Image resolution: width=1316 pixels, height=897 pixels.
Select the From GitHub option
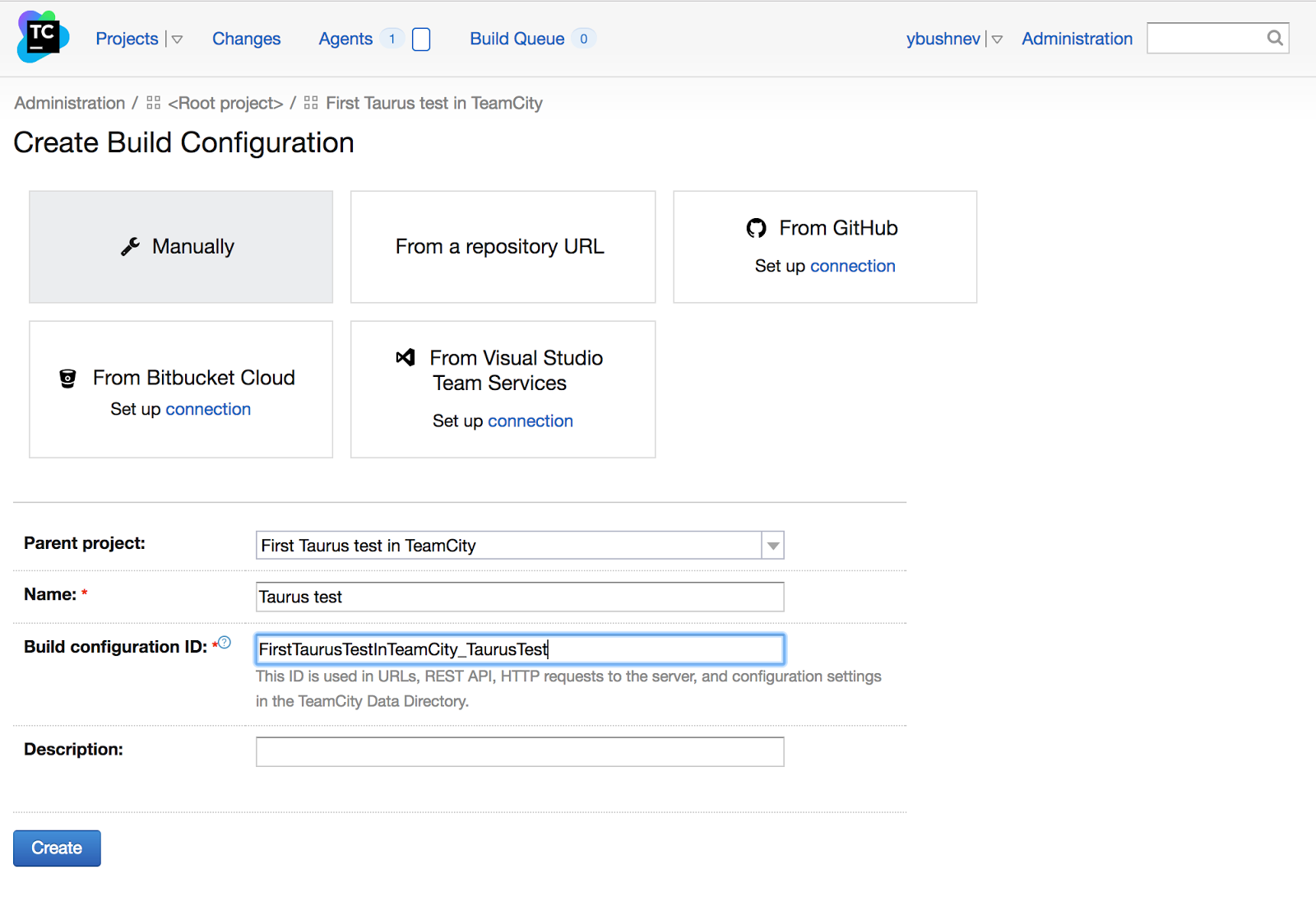pos(825,247)
